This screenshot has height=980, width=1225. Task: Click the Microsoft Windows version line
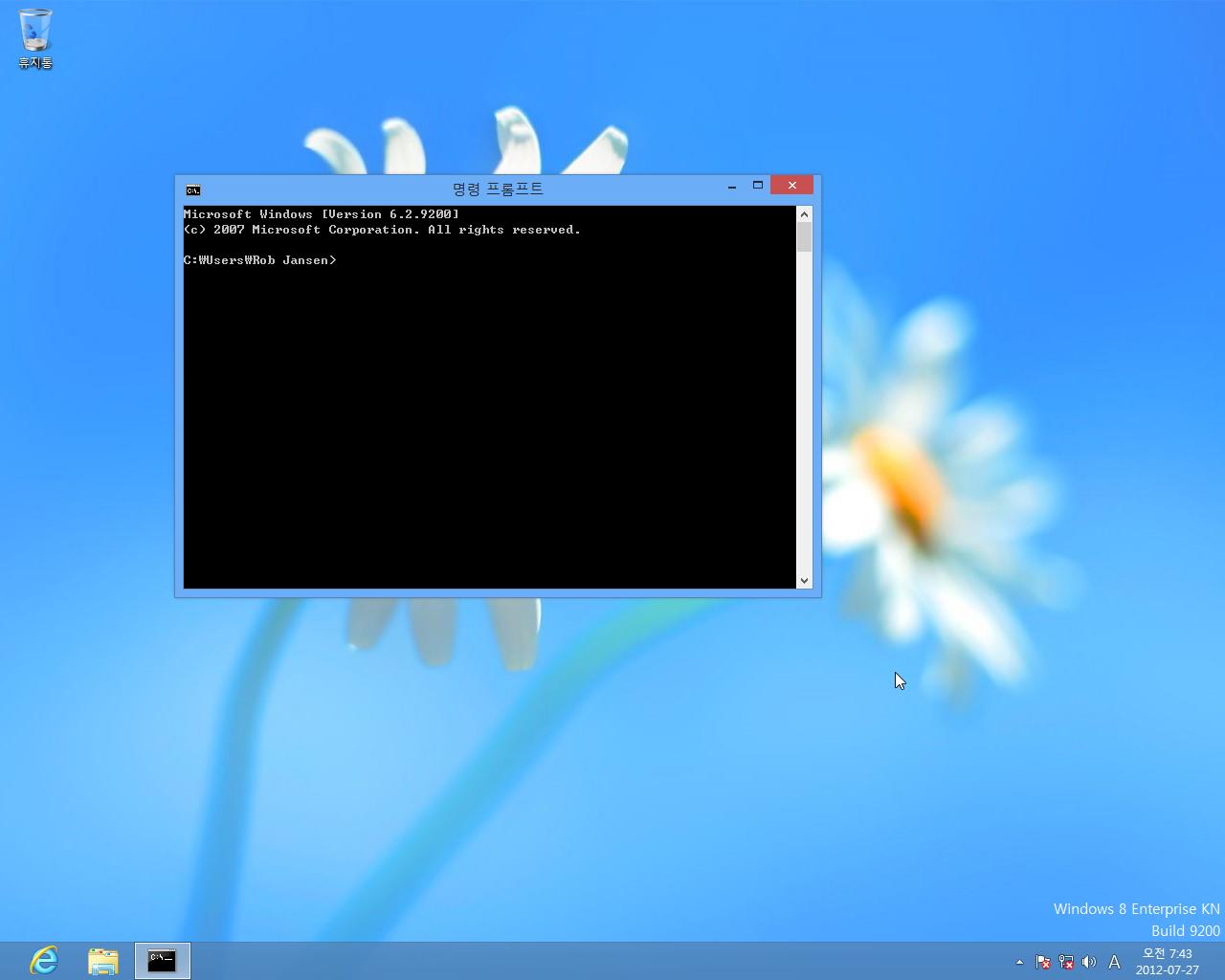(x=322, y=214)
